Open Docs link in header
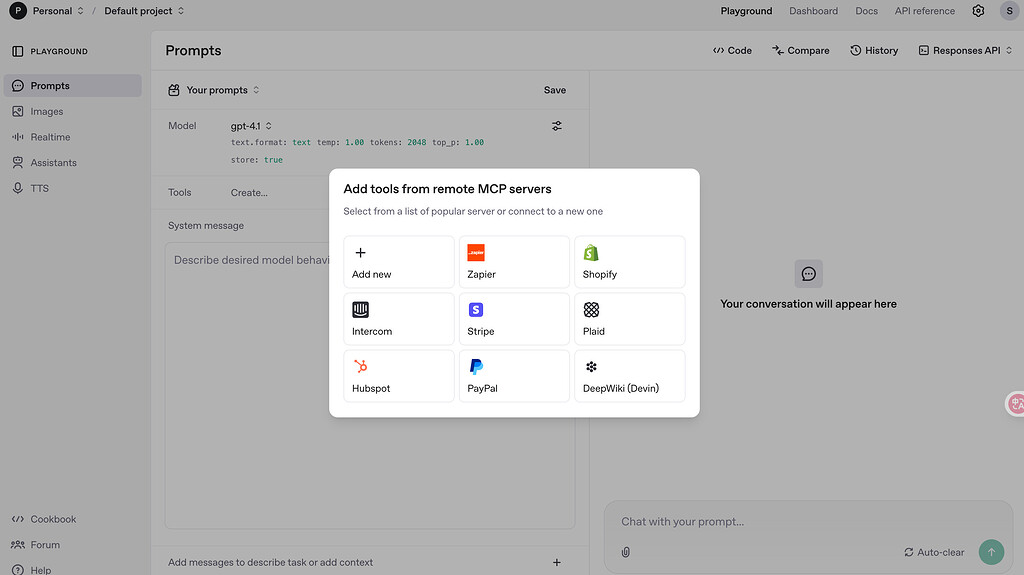The image size is (1024, 575). pos(866,11)
